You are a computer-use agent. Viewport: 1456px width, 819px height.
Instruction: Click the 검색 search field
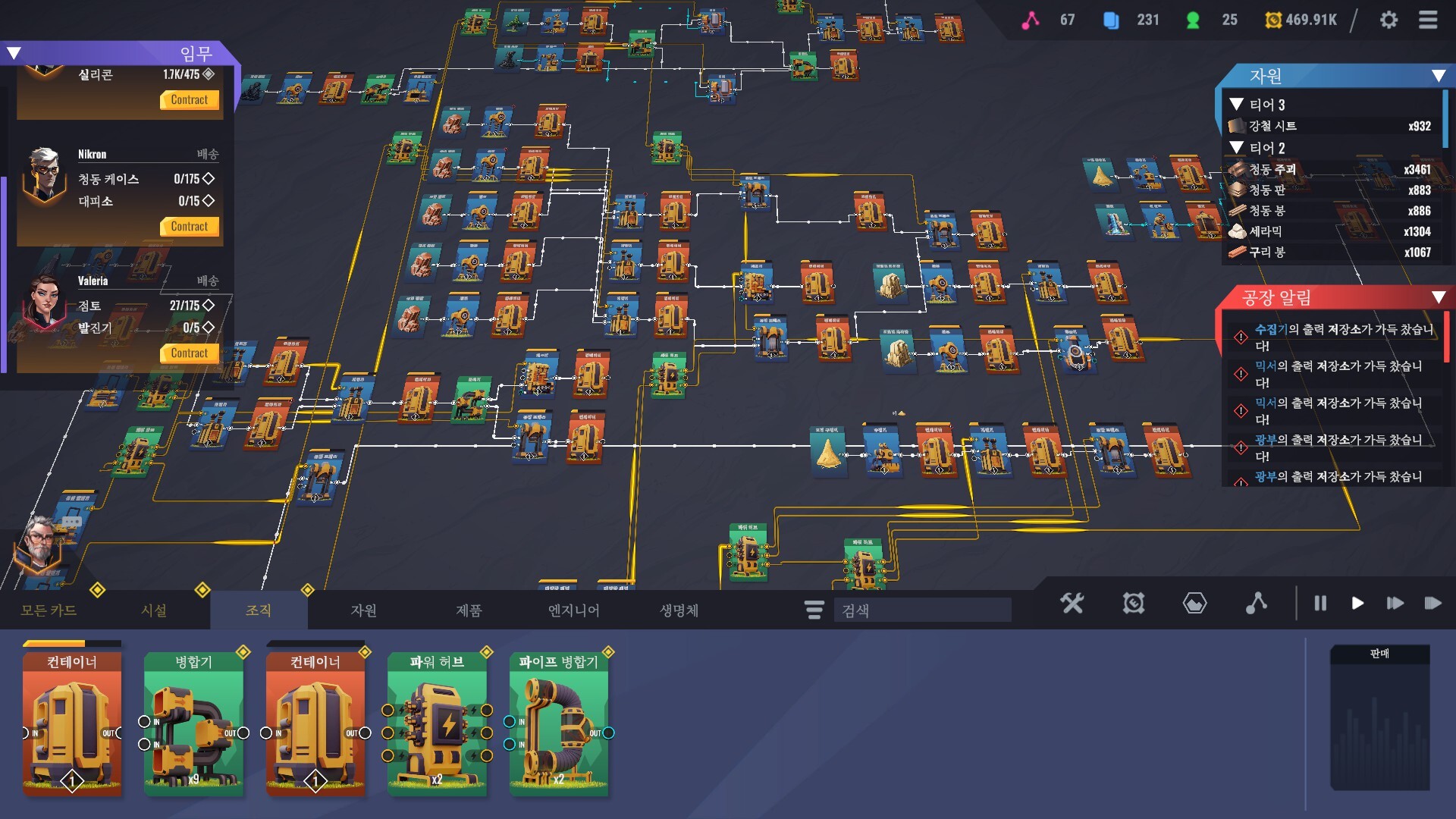(922, 610)
